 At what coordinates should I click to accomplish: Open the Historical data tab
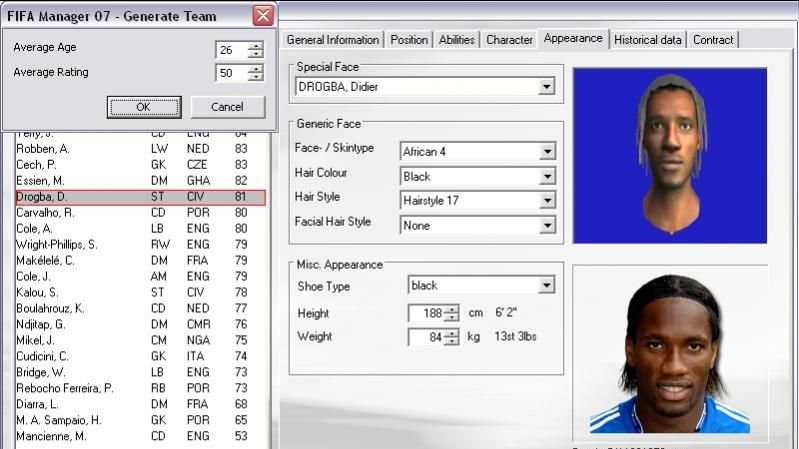(648, 40)
